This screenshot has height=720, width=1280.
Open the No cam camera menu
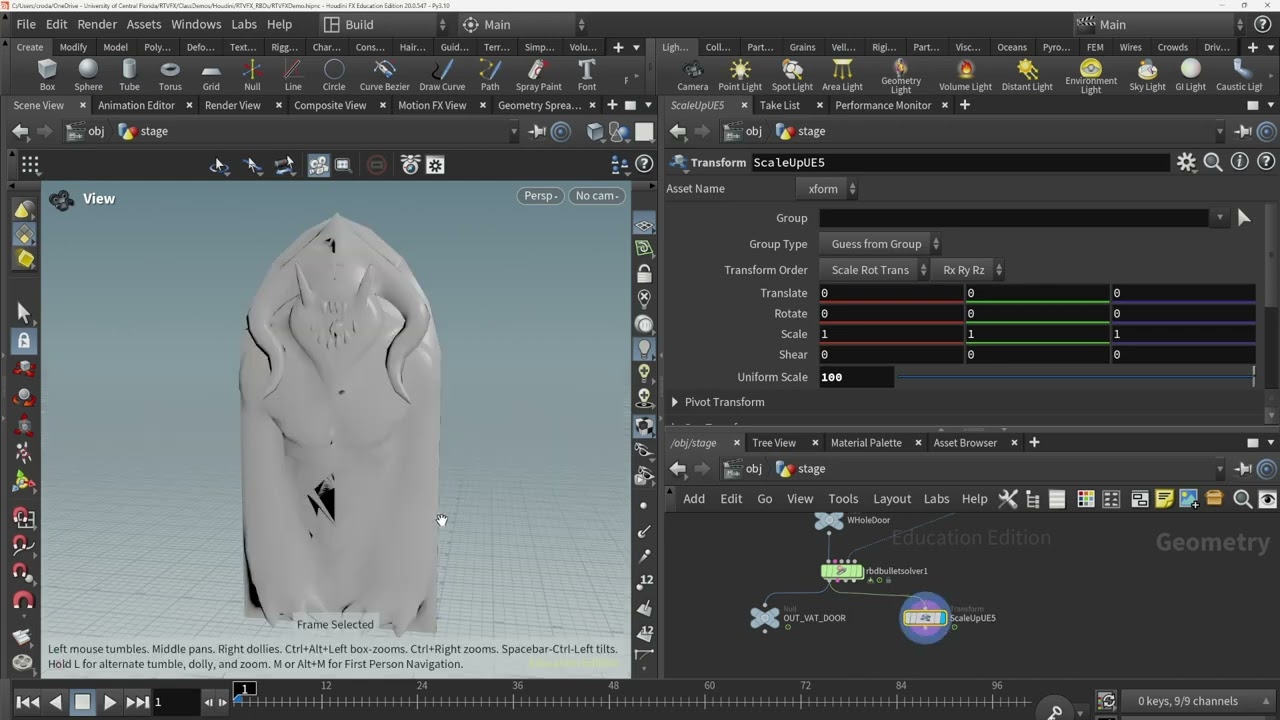tap(598, 196)
